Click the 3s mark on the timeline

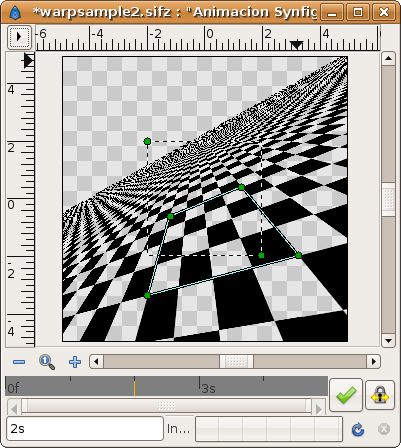(208, 388)
